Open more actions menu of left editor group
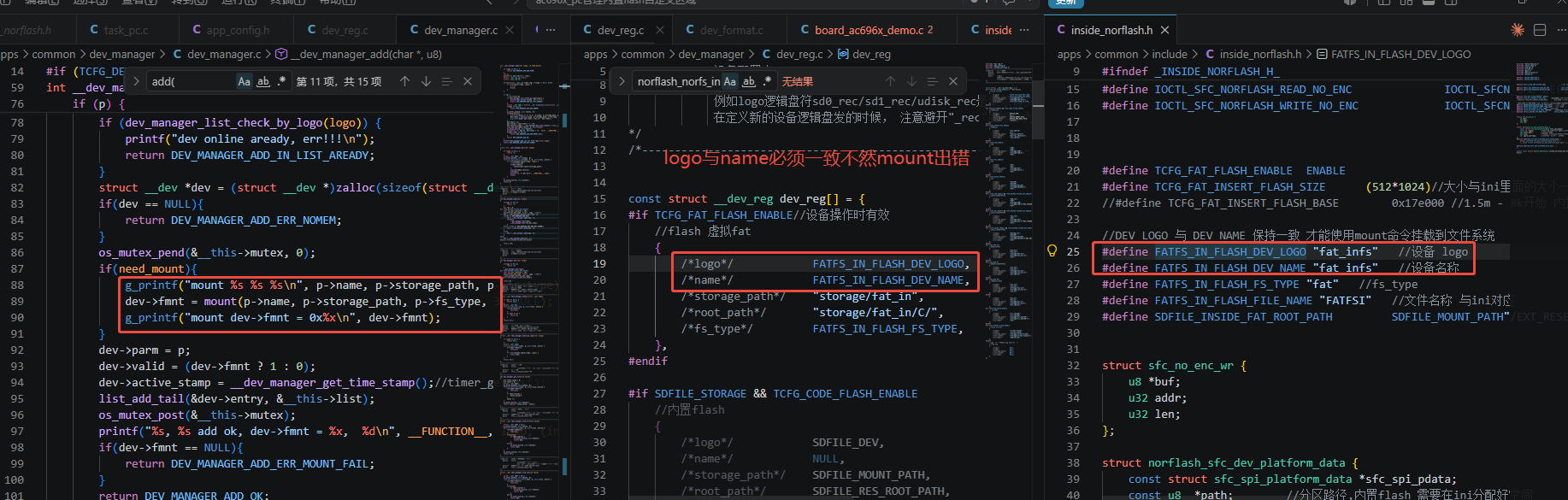1568x500 pixels. [551, 30]
